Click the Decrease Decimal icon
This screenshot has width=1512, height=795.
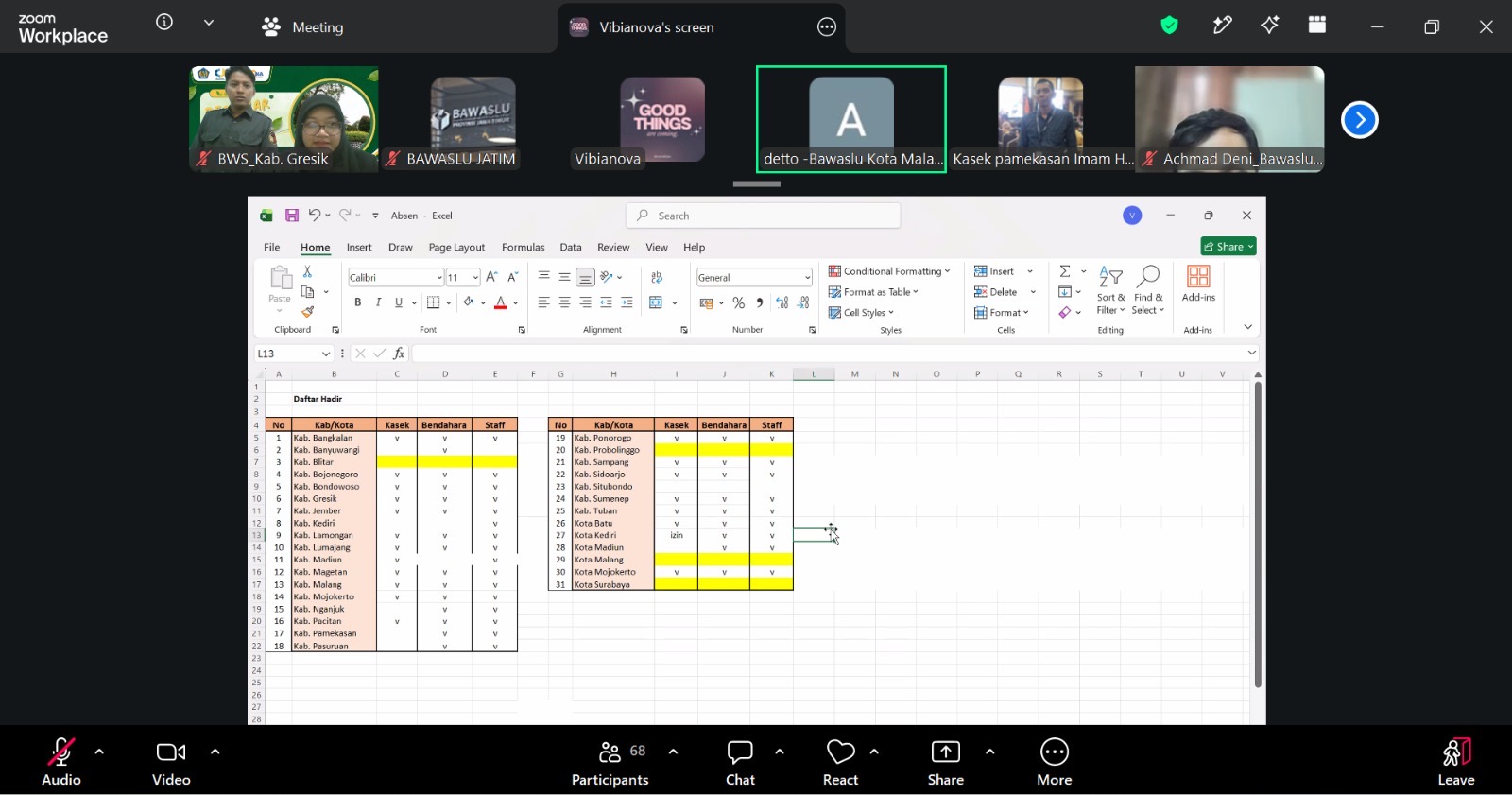coord(803,302)
